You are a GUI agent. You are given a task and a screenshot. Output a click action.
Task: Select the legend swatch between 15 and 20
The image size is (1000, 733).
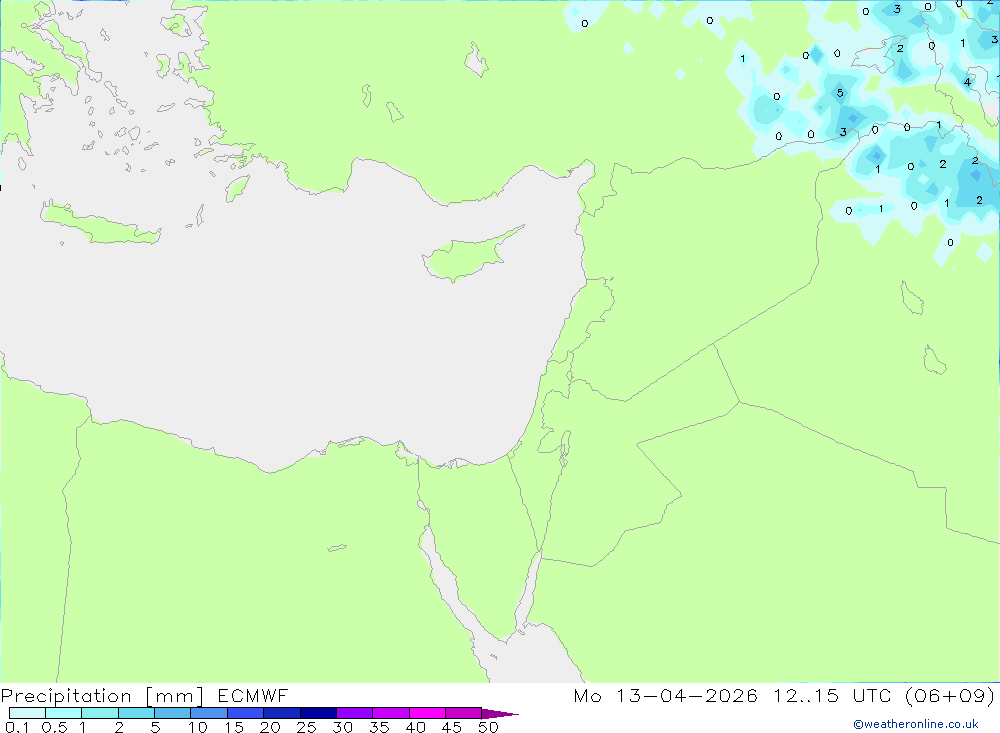(x=246, y=713)
